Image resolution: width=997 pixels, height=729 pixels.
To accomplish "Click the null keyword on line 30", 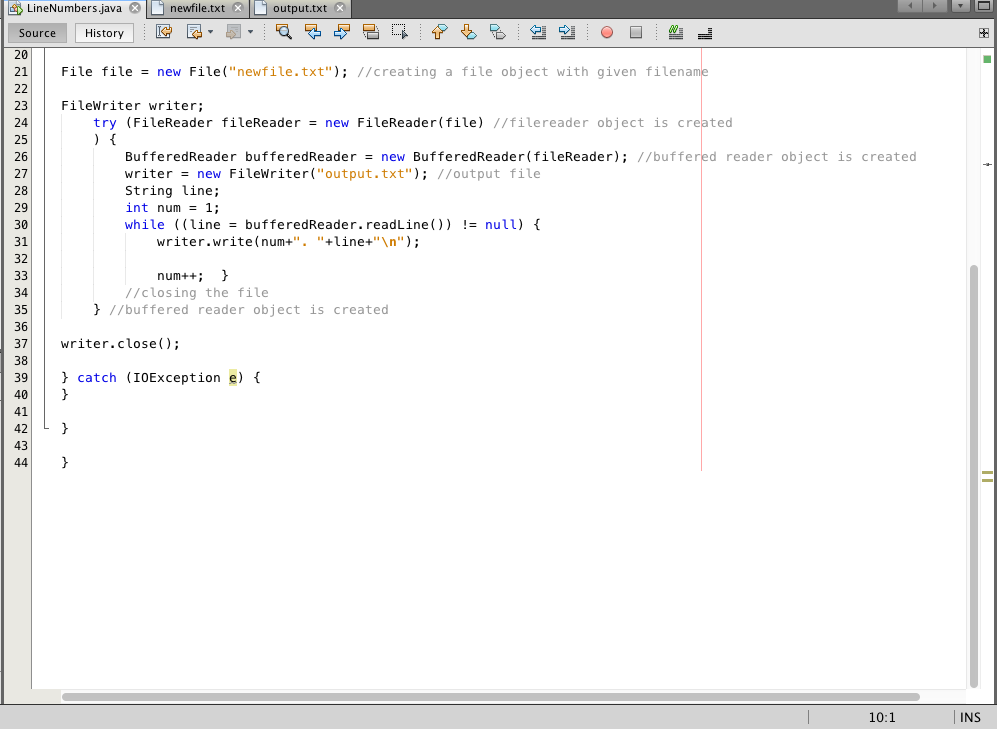I will [x=500, y=225].
